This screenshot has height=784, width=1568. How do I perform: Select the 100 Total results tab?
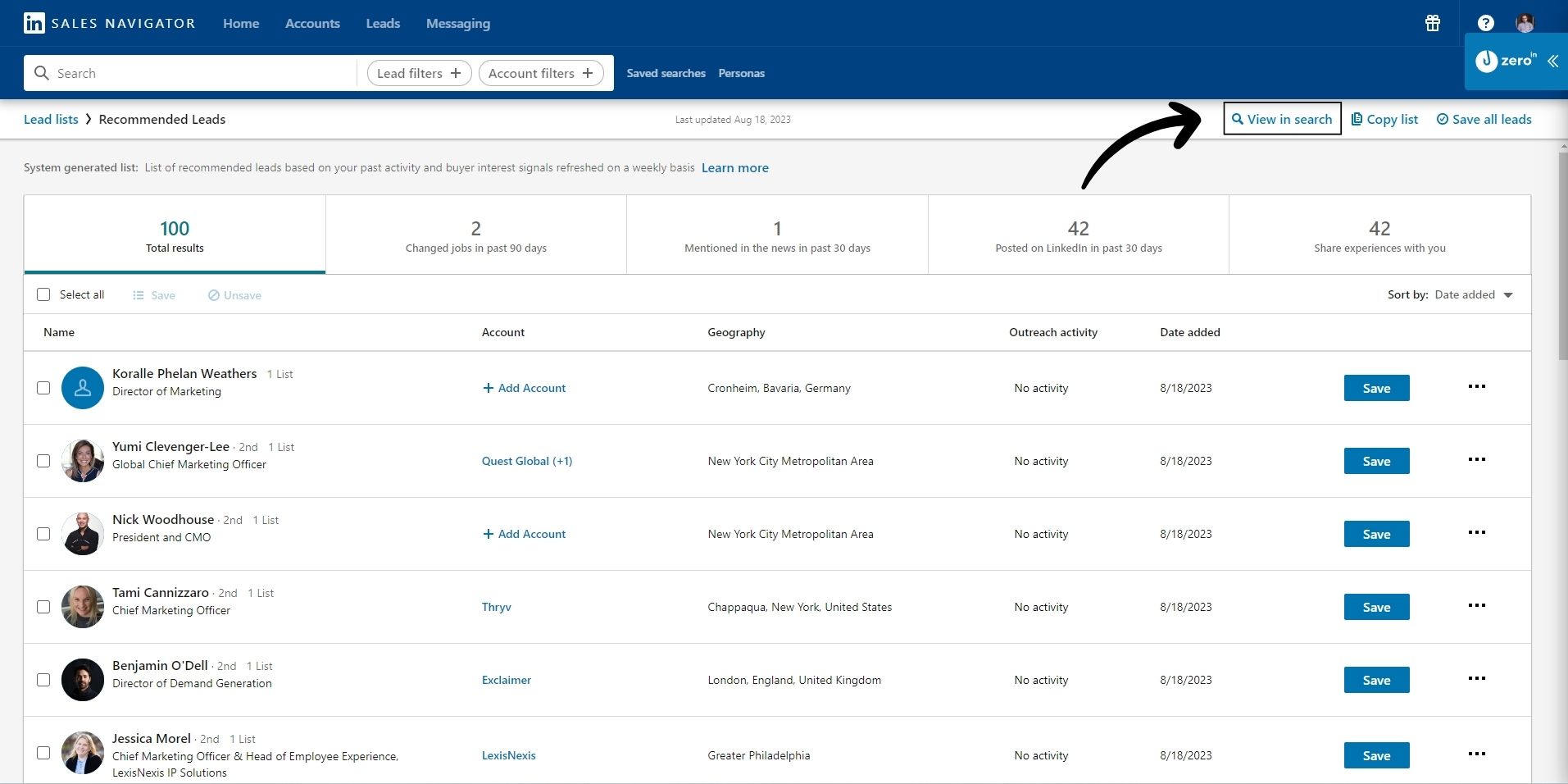(x=175, y=235)
